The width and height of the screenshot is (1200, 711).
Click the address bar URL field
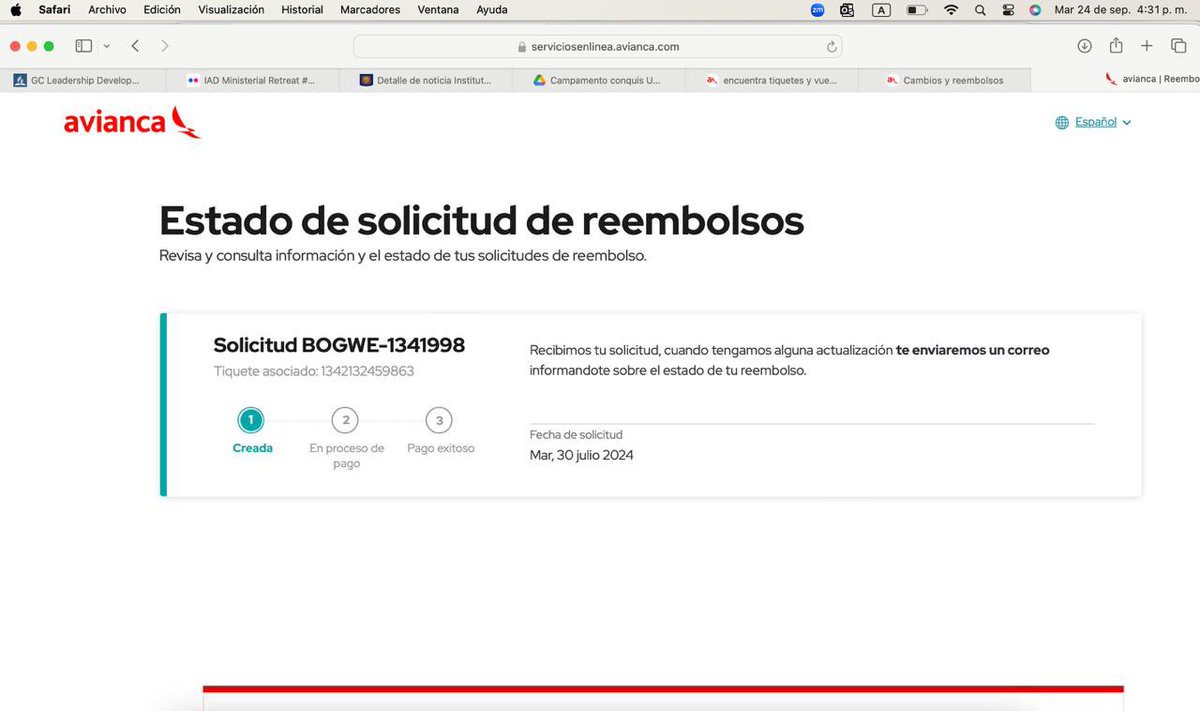point(597,46)
